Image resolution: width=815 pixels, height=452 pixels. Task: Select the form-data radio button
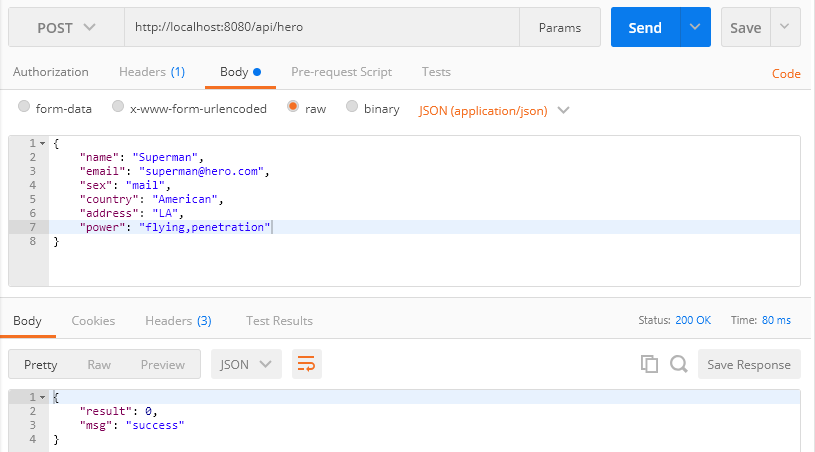pyautogui.click(x=24, y=107)
